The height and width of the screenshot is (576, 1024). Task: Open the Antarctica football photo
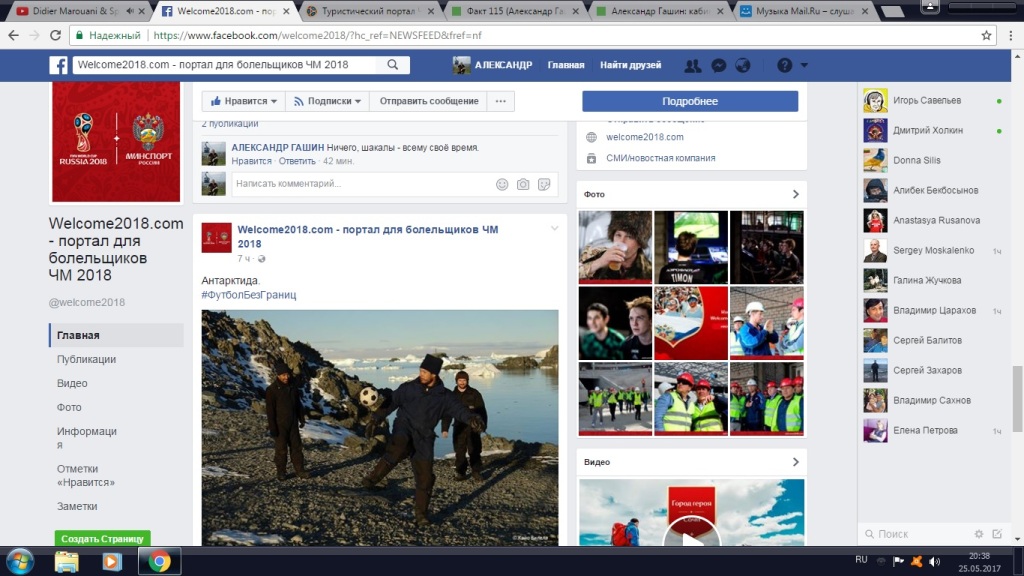(380, 428)
